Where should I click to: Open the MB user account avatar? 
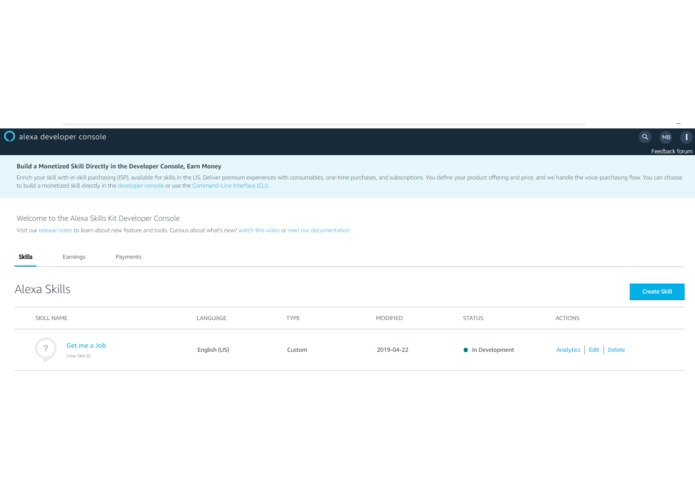666,137
